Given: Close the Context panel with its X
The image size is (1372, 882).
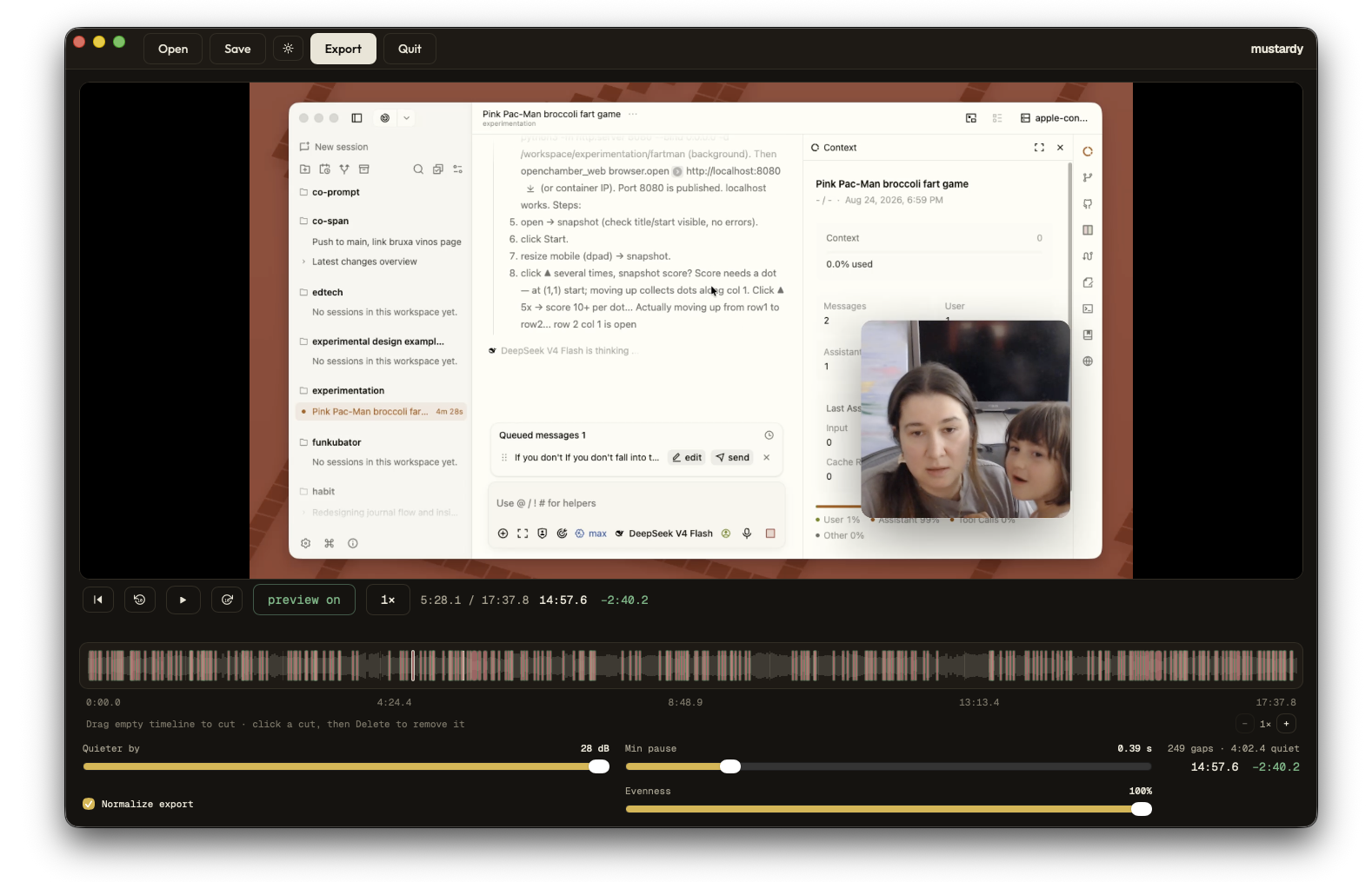Looking at the screenshot, I should (1060, 148).
